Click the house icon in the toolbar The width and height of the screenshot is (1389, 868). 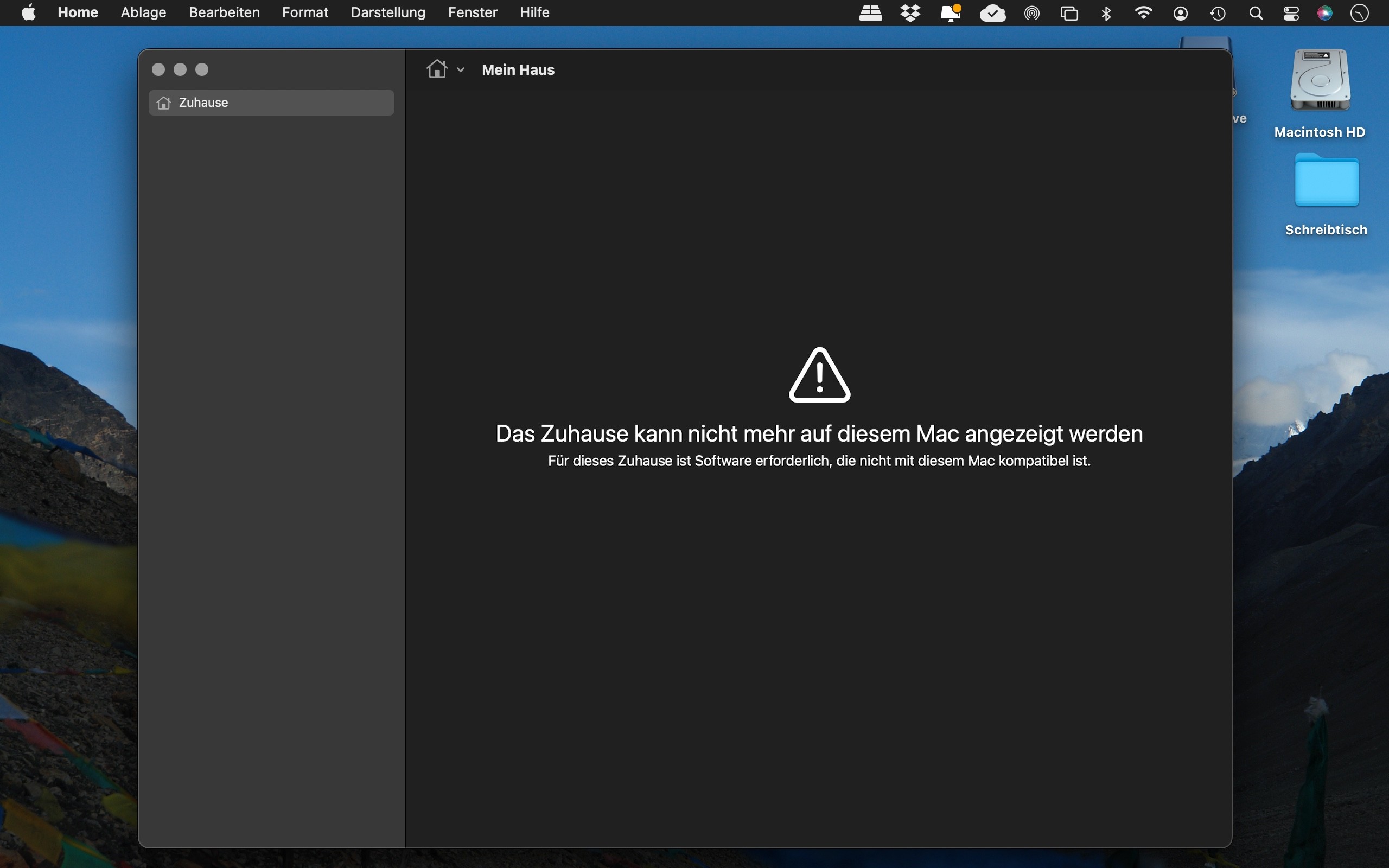(437, 69)
